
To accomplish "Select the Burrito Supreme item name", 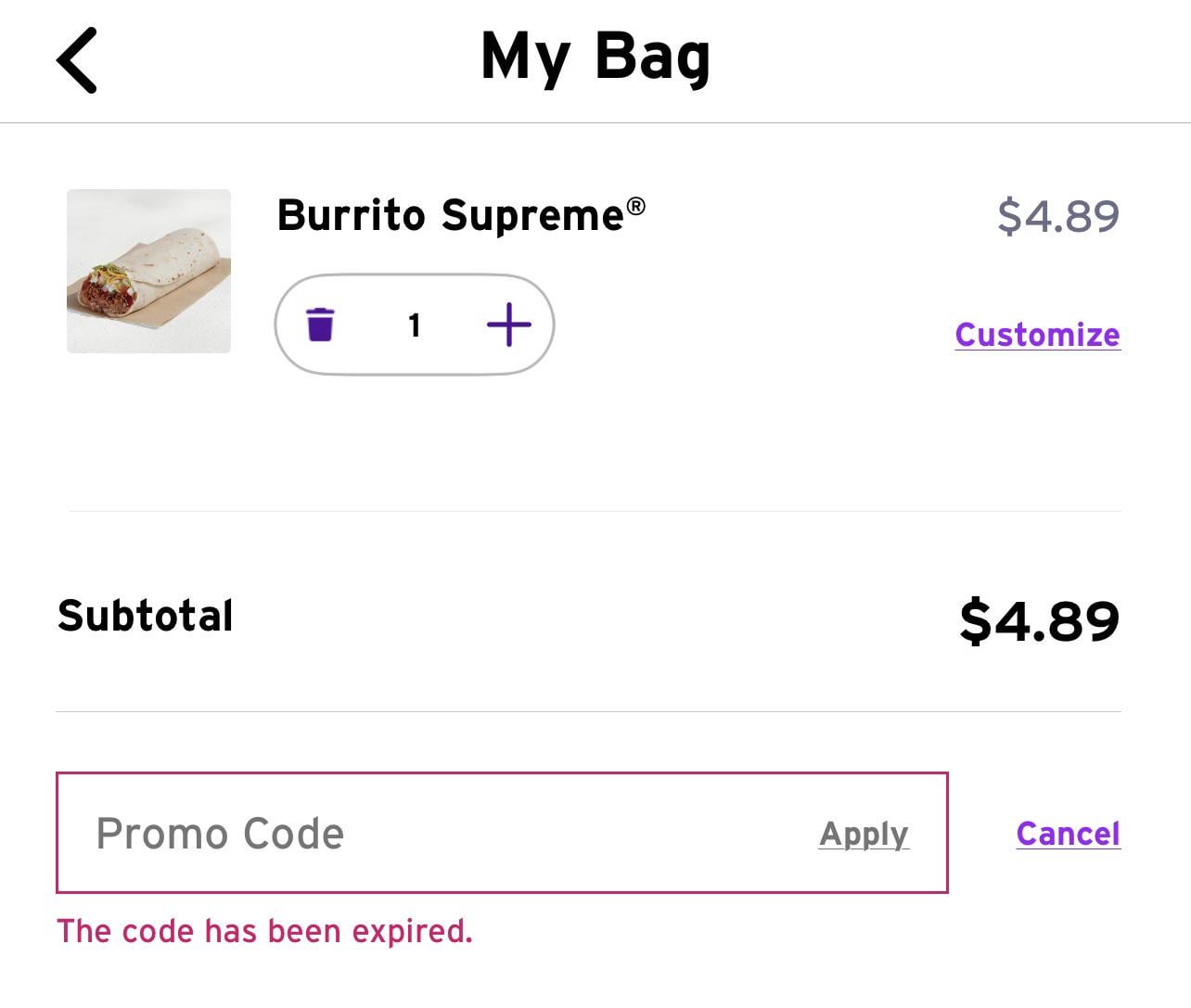I will (x=450, y=216).
